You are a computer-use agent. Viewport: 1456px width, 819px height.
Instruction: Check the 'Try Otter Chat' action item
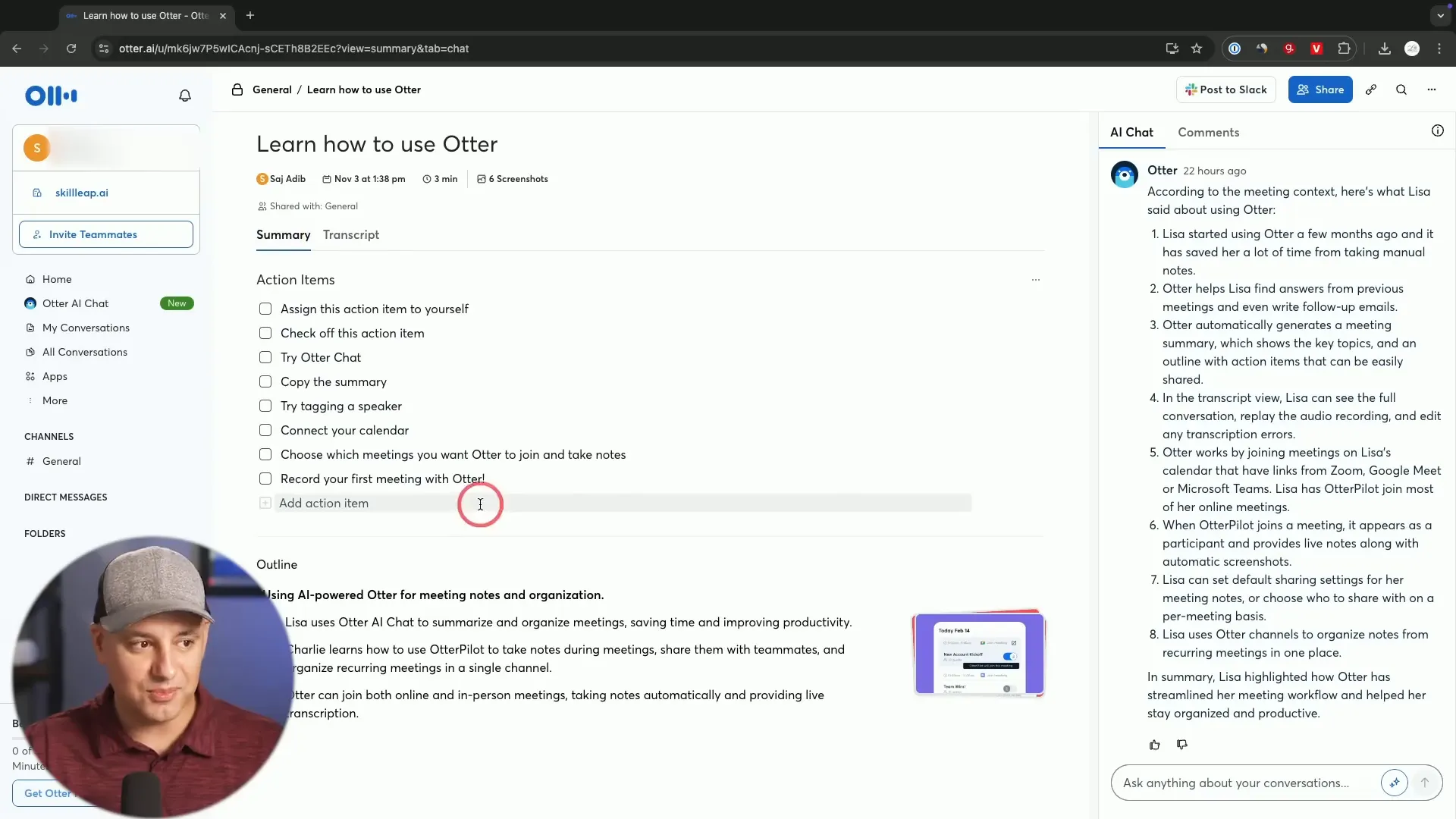[x=265, y=357]
